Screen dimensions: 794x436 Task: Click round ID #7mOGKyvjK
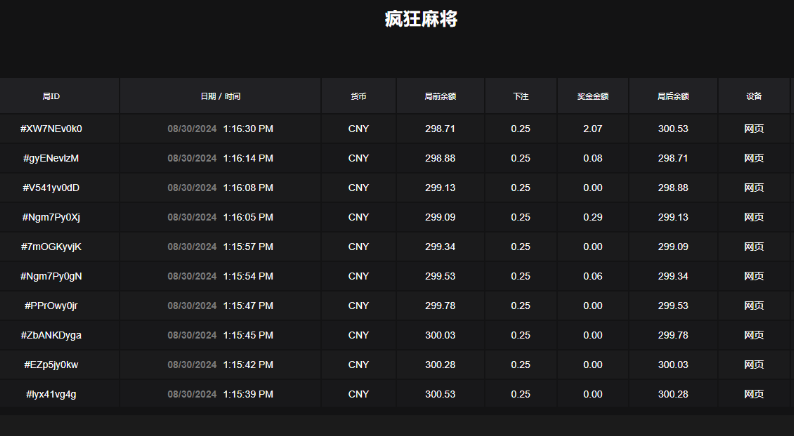pyautogui.click(x=51, y=247)
